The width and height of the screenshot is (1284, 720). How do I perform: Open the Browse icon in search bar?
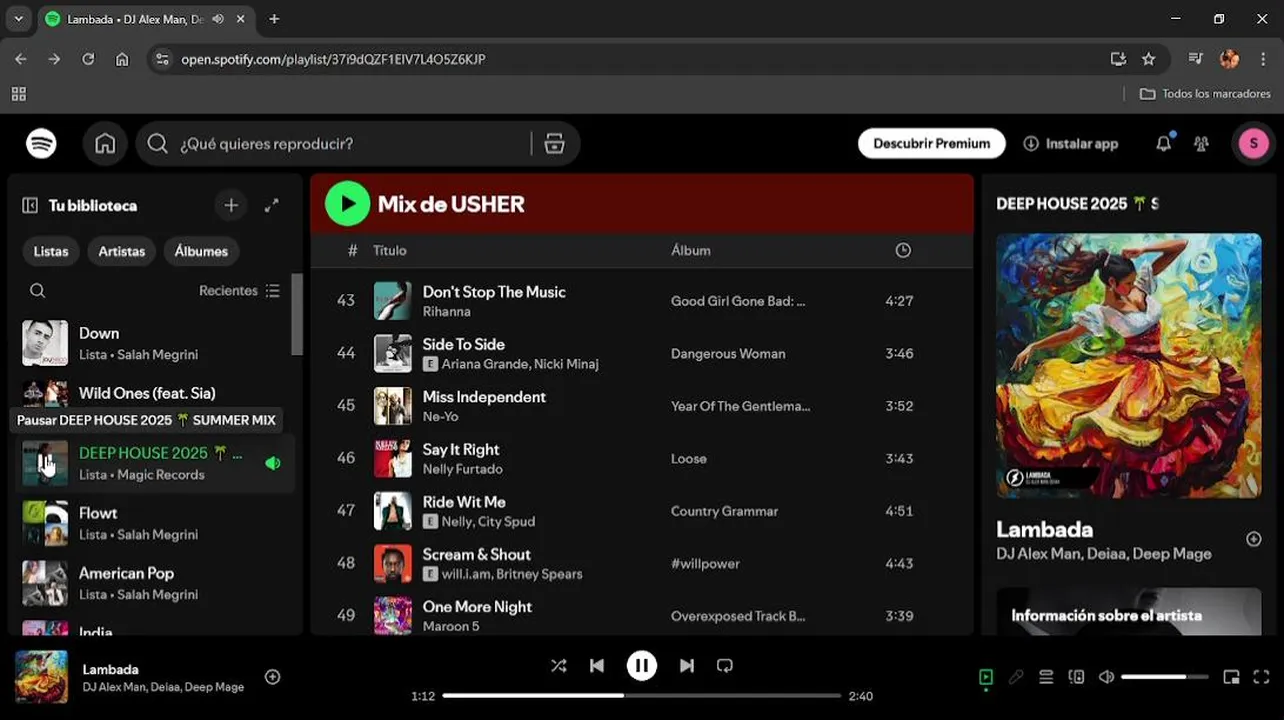[554, 144]
